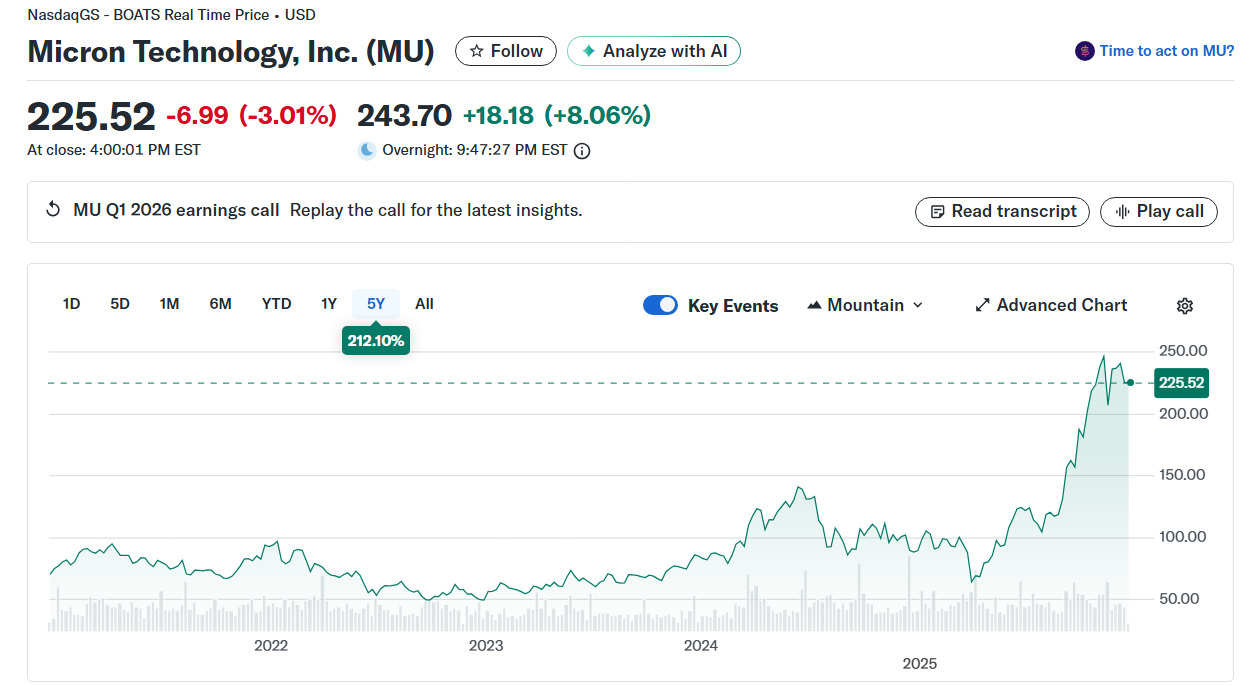The width and height of the screenshot is (1252, 686).
Task: Select the YTD range tab
Action: click(276, 304)
